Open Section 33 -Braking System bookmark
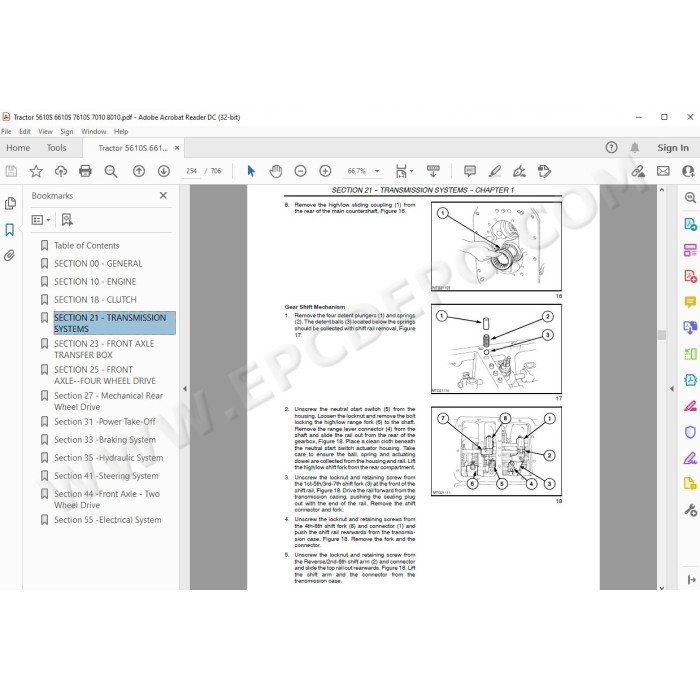700x700 pixels. point(105,440)
